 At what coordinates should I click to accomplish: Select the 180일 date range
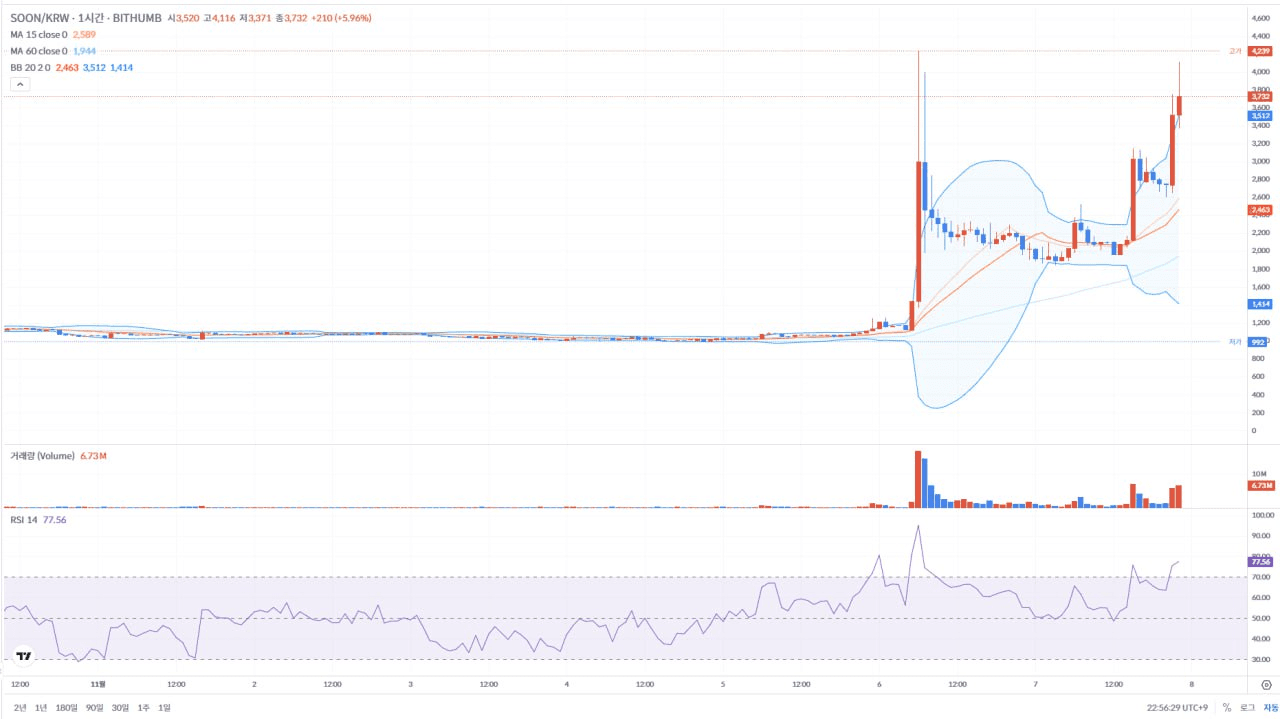tap(66, 707)
